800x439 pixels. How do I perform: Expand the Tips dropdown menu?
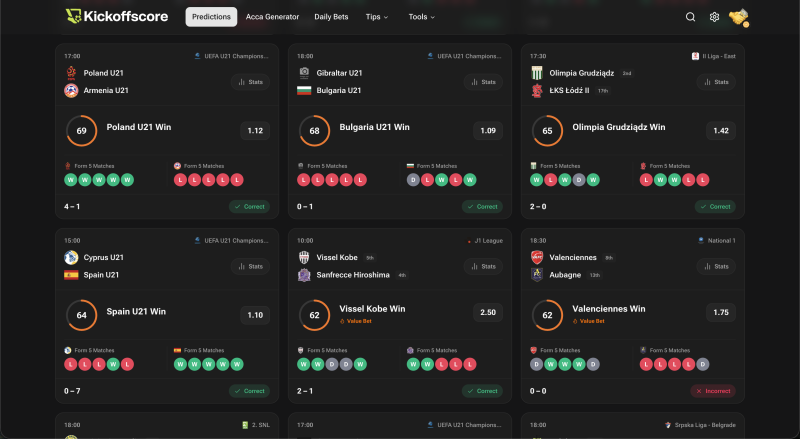tap(377, 17)
